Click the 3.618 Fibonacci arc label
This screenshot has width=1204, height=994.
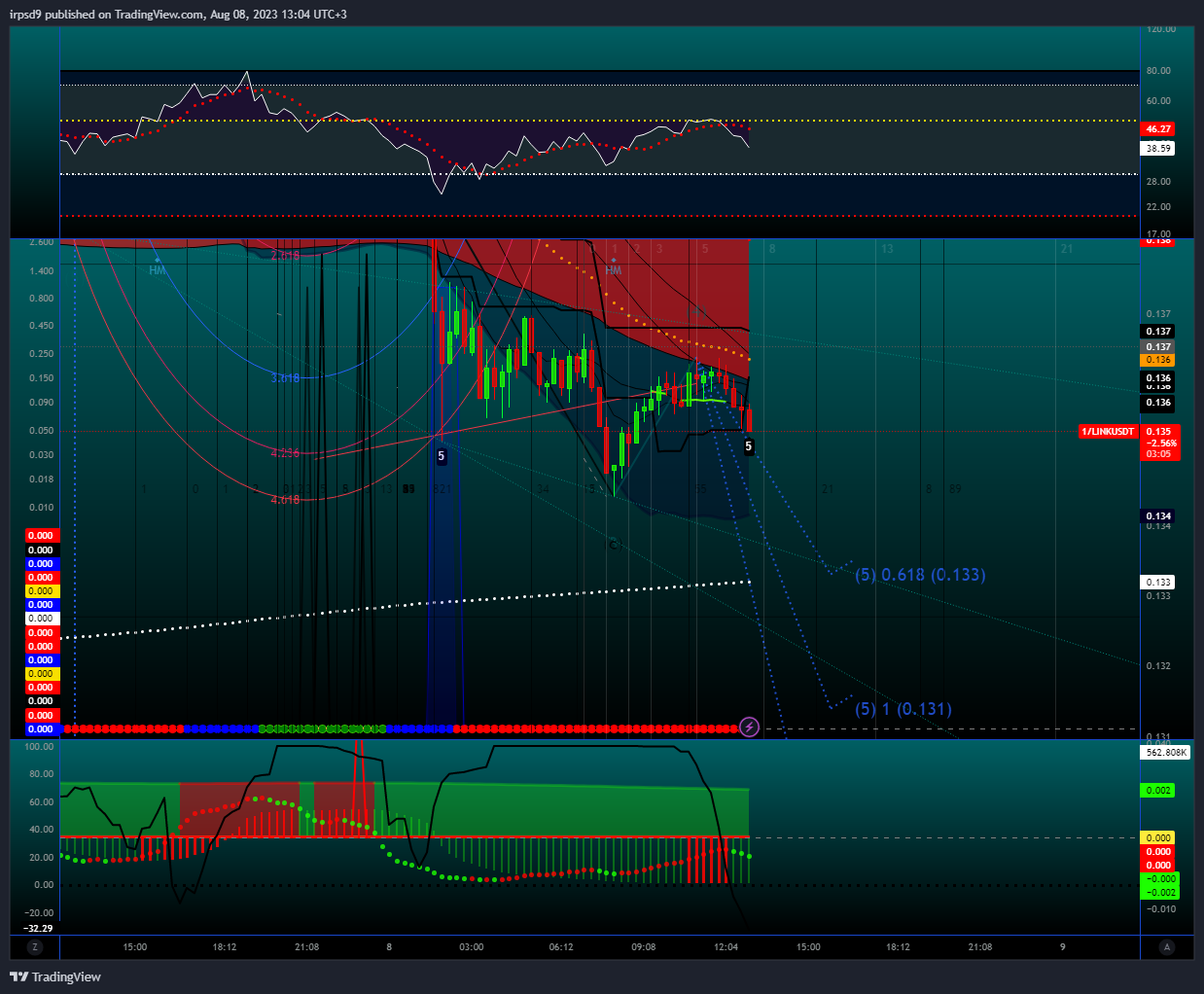pos(285,378)
